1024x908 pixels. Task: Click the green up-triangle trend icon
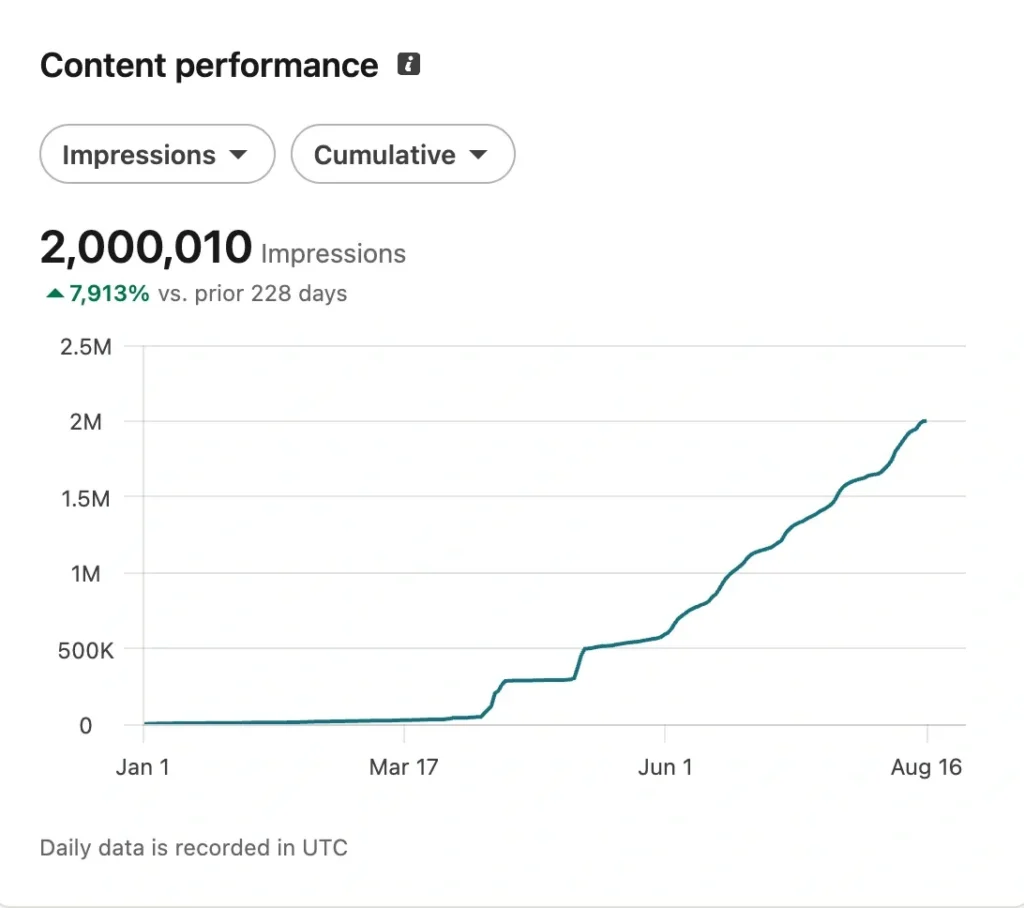click(55, 294)
